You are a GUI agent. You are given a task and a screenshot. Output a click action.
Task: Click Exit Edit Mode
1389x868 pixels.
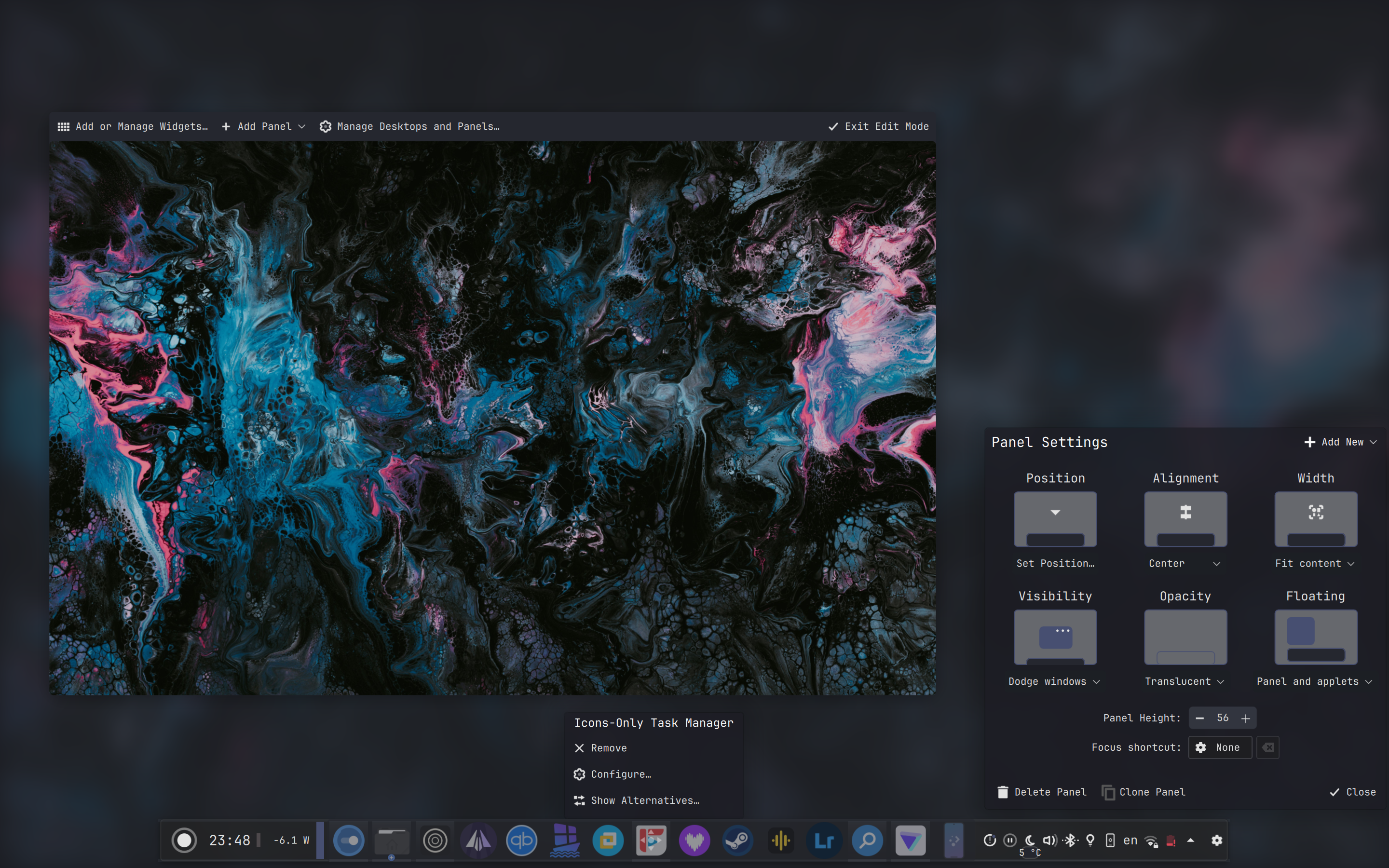(879, 126)
